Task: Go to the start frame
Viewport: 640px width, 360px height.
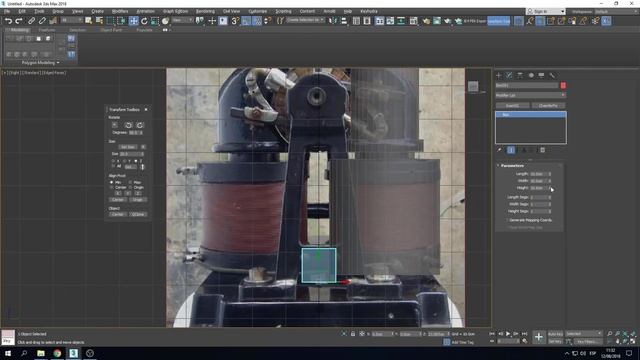Action: point(492,334)
